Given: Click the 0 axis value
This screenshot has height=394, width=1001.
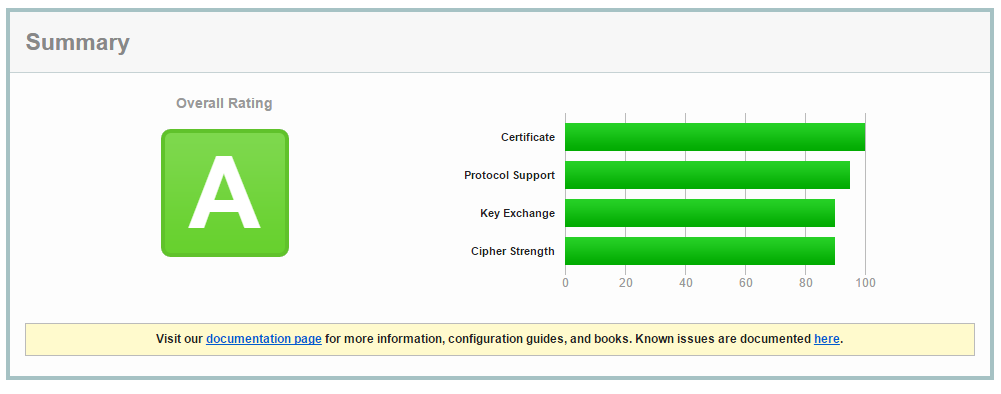Looking at the screenshot, I should pos(566,283).
